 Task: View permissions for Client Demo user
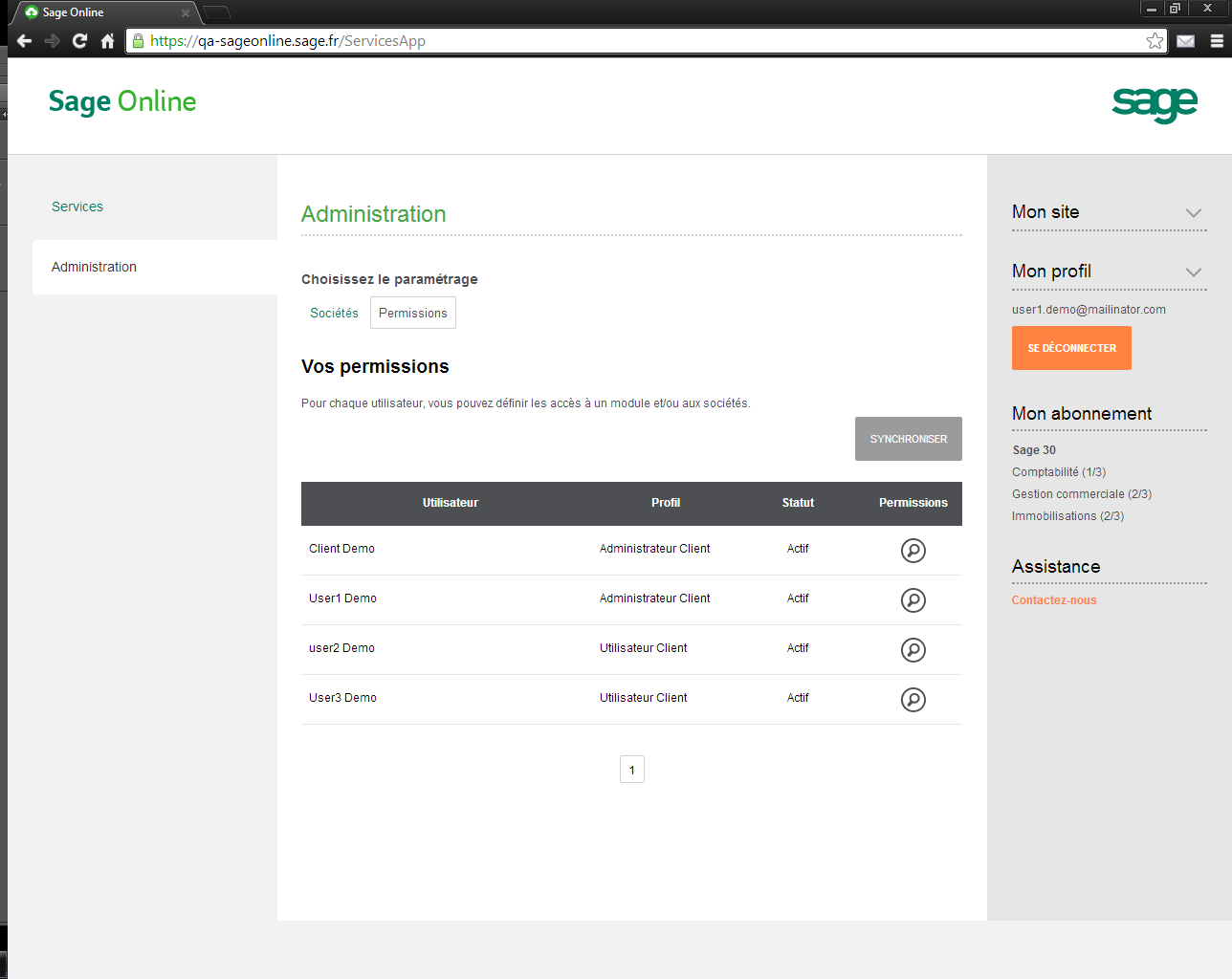(x=913, y=551)
